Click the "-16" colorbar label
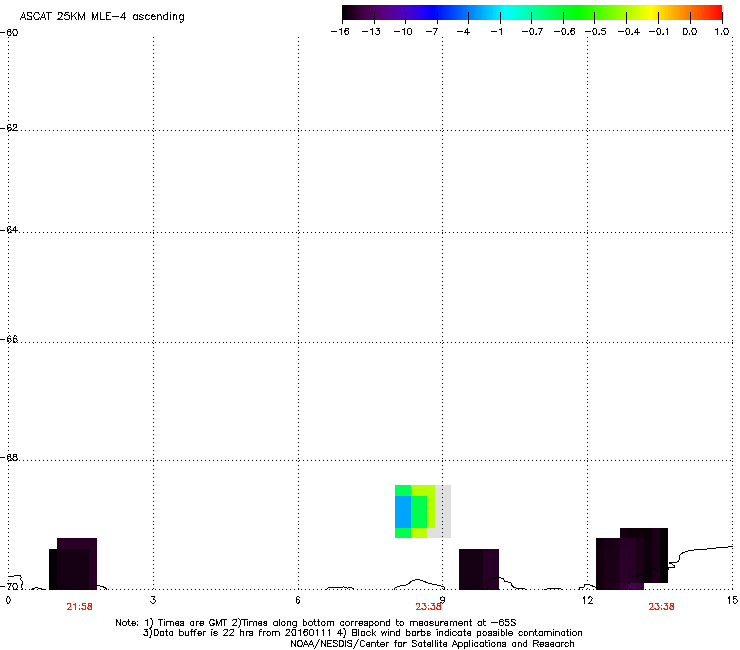The image size is (740, 650). [340, 32]
